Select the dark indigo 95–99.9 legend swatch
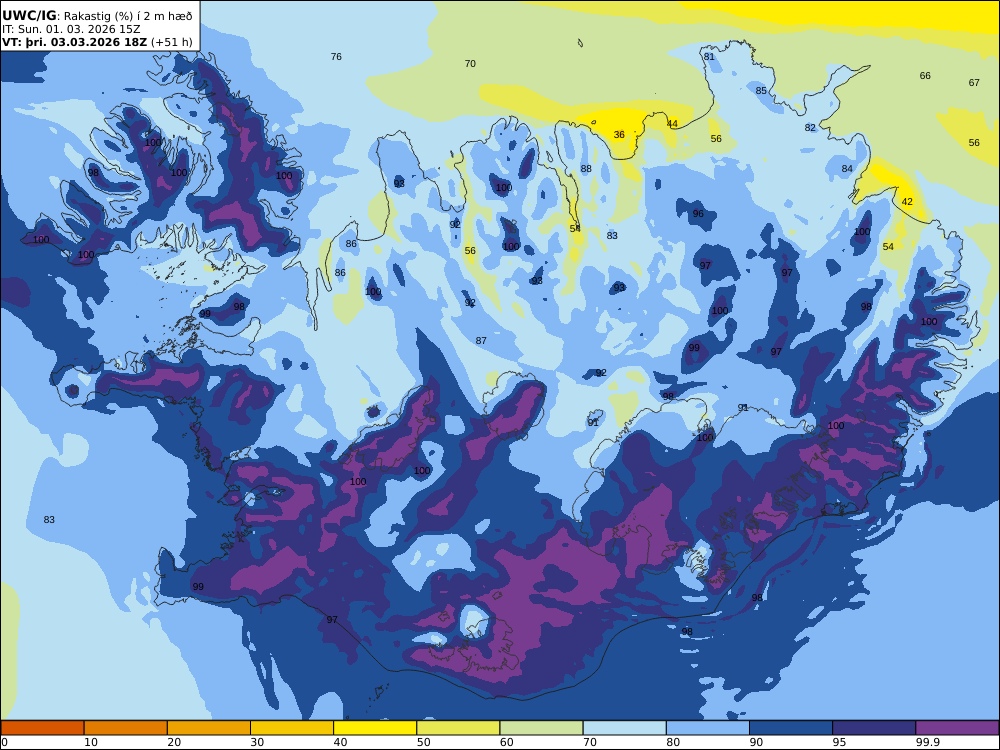This screenshot has width=1000, height=750. 874,728
